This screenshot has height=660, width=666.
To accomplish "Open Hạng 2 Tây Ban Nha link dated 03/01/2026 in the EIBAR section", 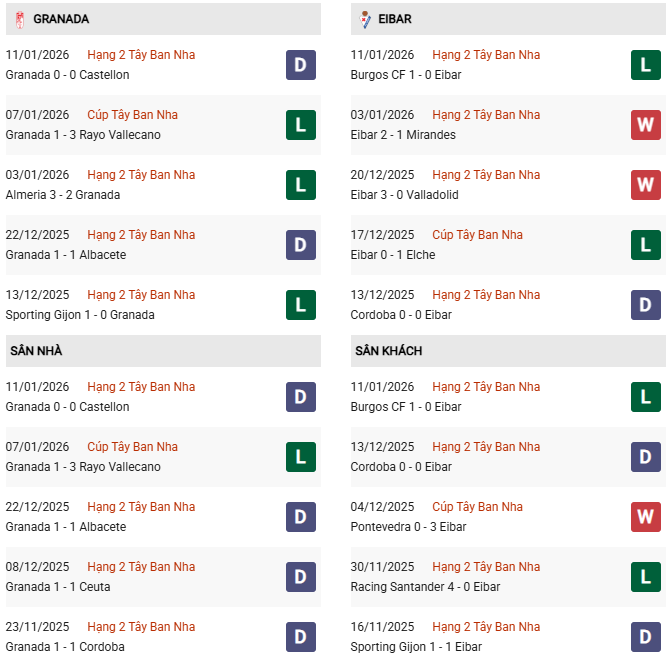I will [486, 115].
